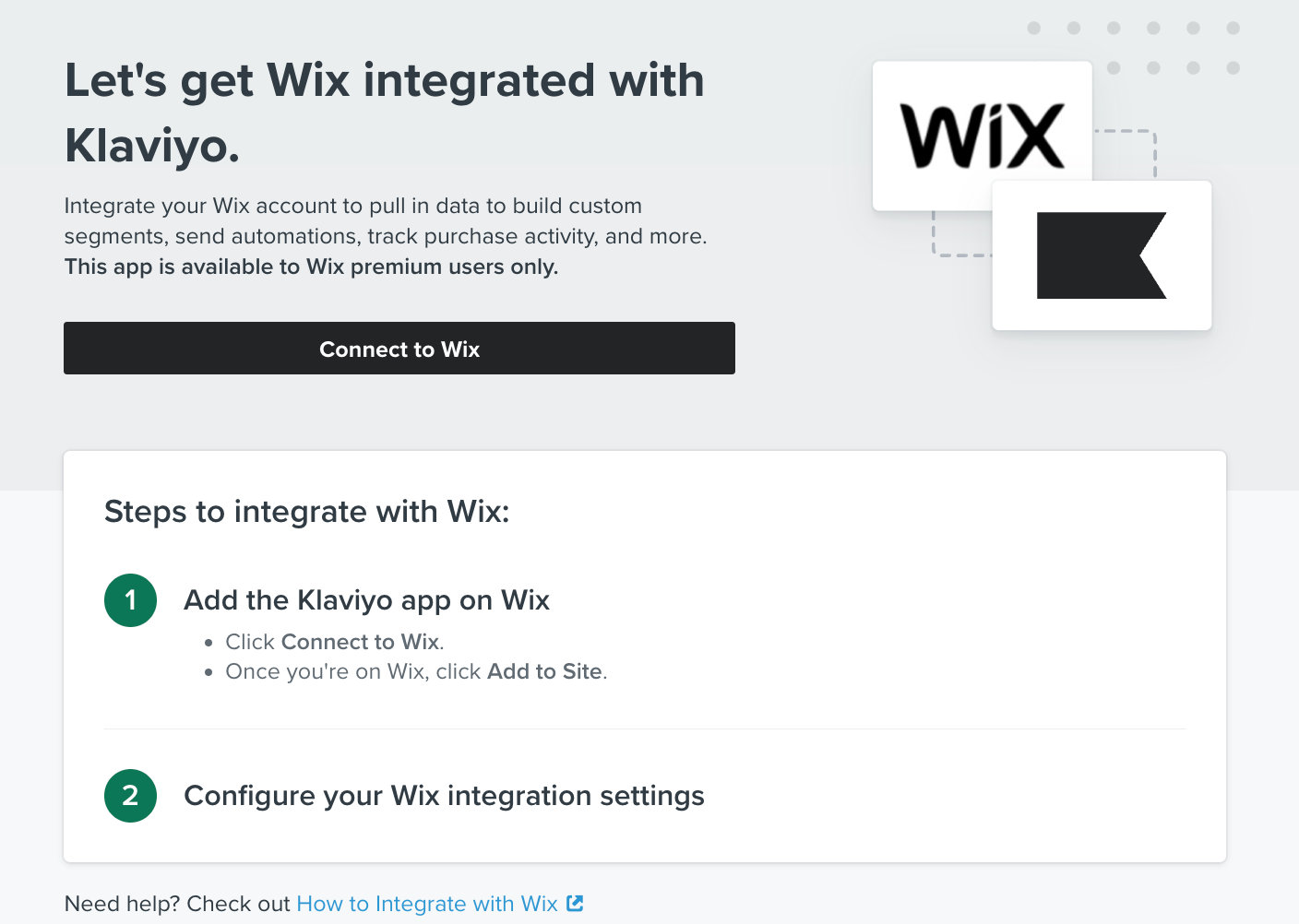Click the Wix wordmark inside the white card
Screen dimensions: 1299x924
[982, 136]
